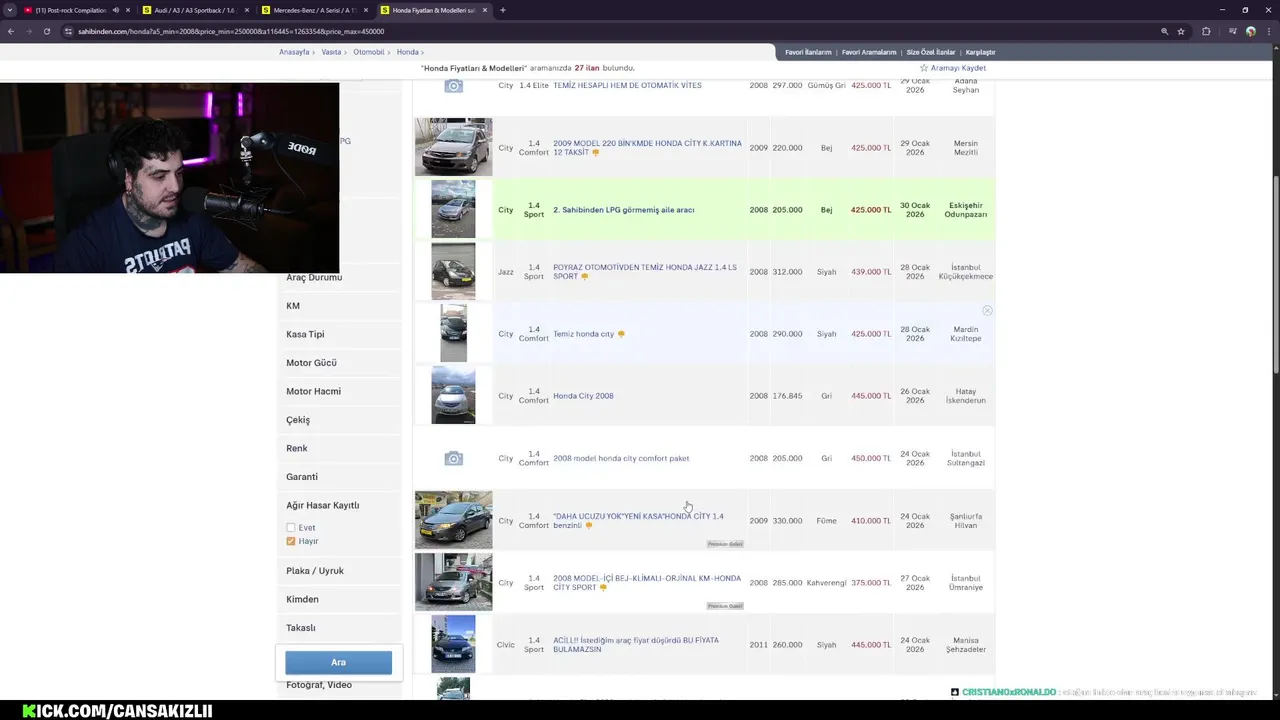Click the Premium Galeri badge on DAHA UCUZU YOK listing

pyautogui.click(x=725, y=544)
